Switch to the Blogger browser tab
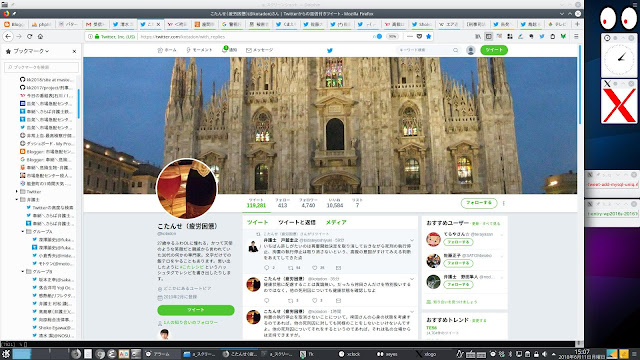Screen dimensions: 640x360 coord(14,24)
